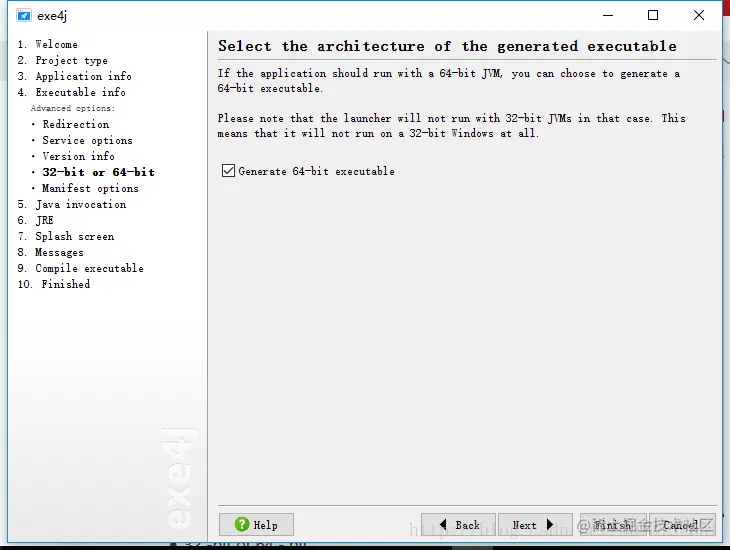Click the Back button's left arrow icon
Viewport: 730px width, 550px height.
pyautogui.click(x=443, y=524)
